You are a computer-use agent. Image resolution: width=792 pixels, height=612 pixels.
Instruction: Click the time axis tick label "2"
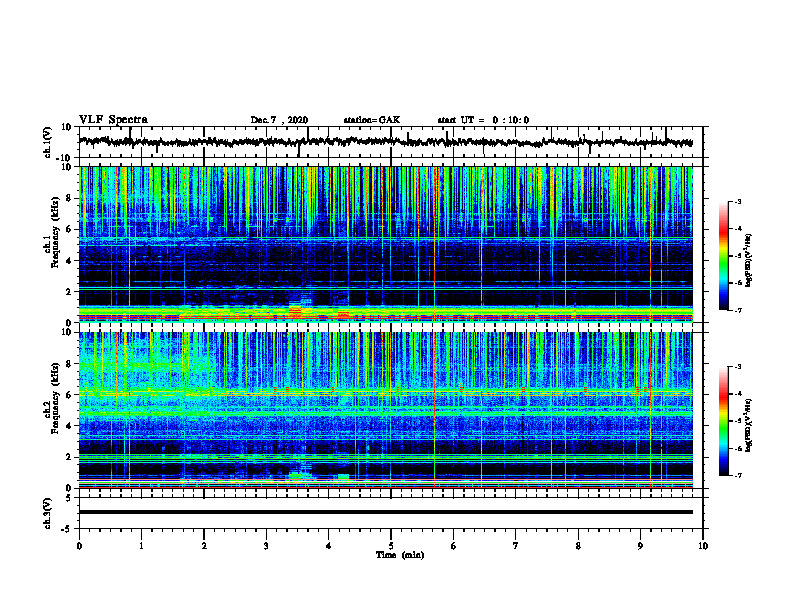click(x=204, y=546)
